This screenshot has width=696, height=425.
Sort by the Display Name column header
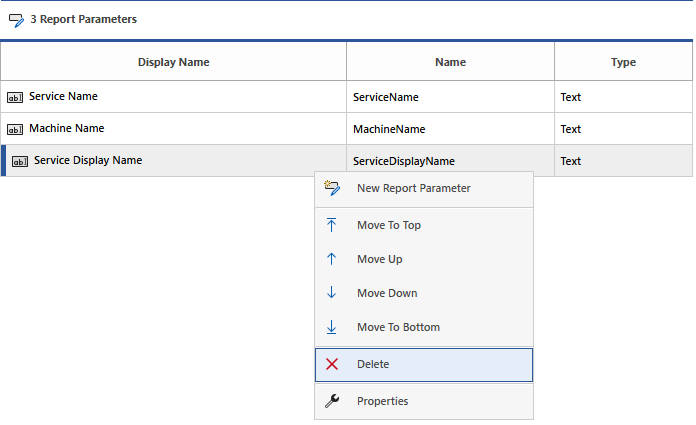(173, 62)
